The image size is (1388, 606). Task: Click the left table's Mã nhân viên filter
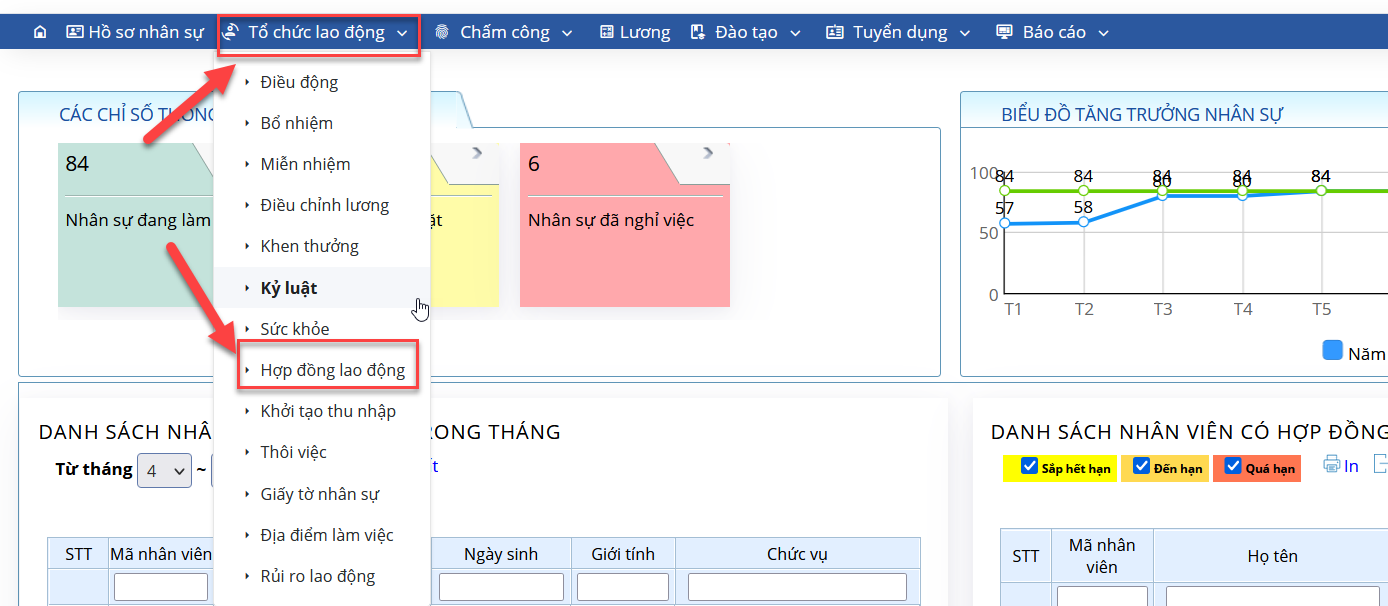pyautogui.click(x=161, y=587)
